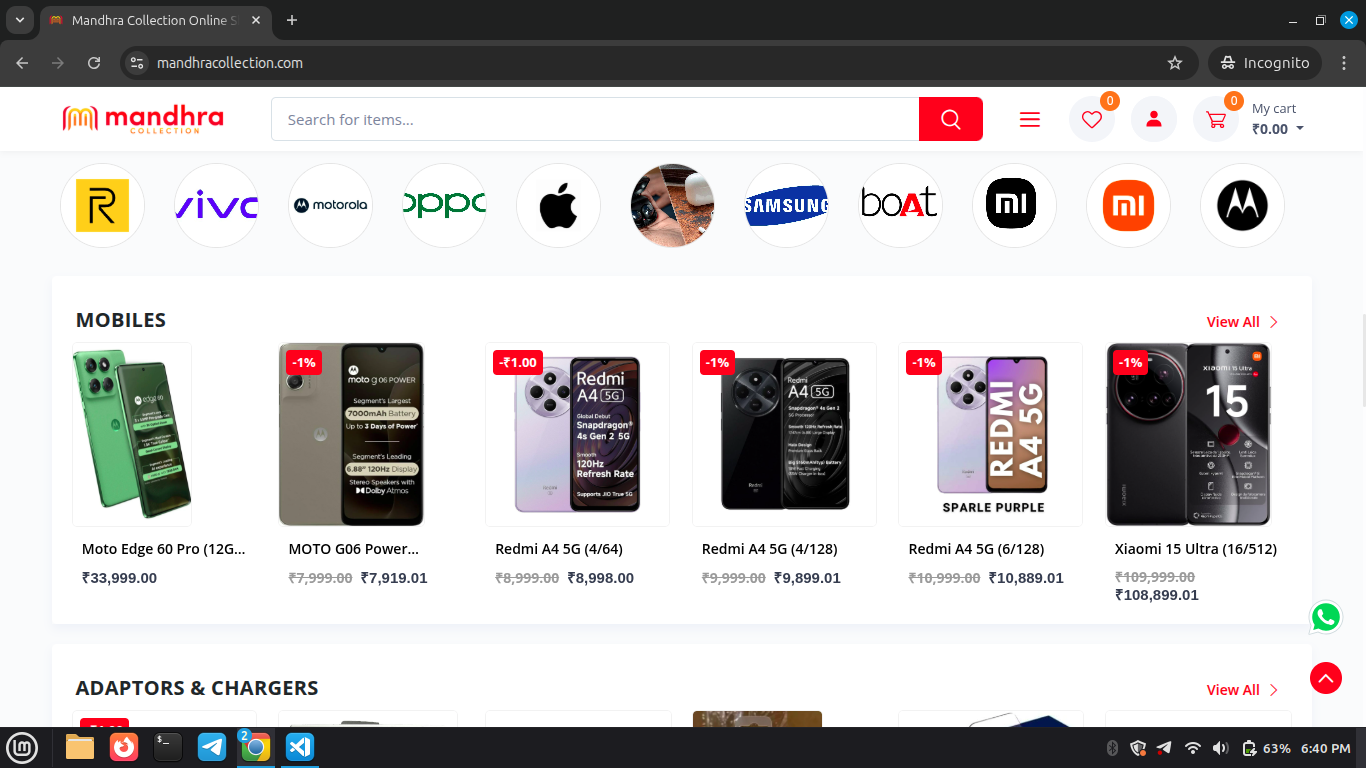1366x768 pixels.
Task: Click the mandhracollection.com address bar
Action: tap(660, 62)
